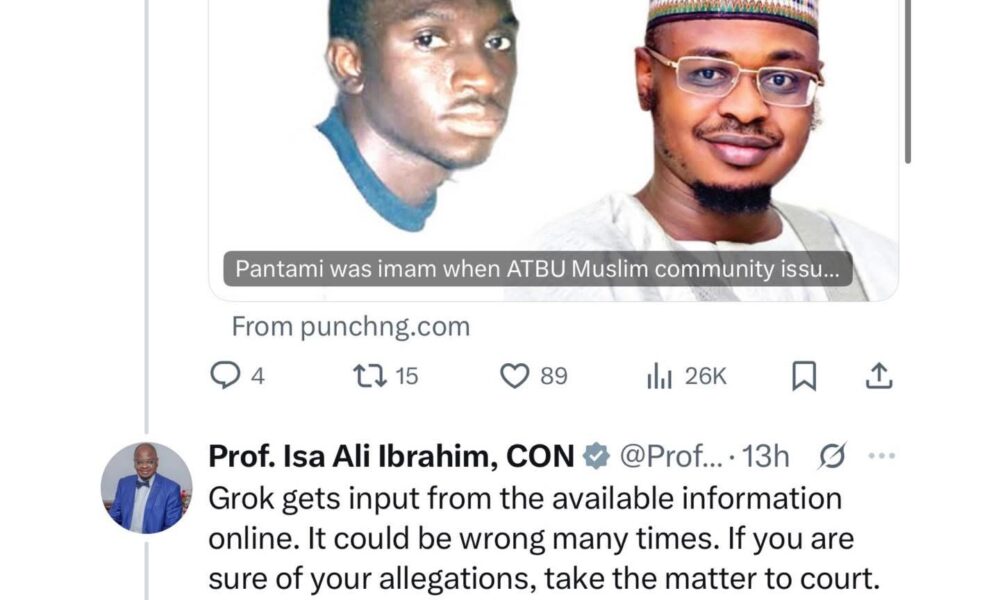Open the @Prof... handle link
Screen dimensions: 1000x600
(672, 457)
